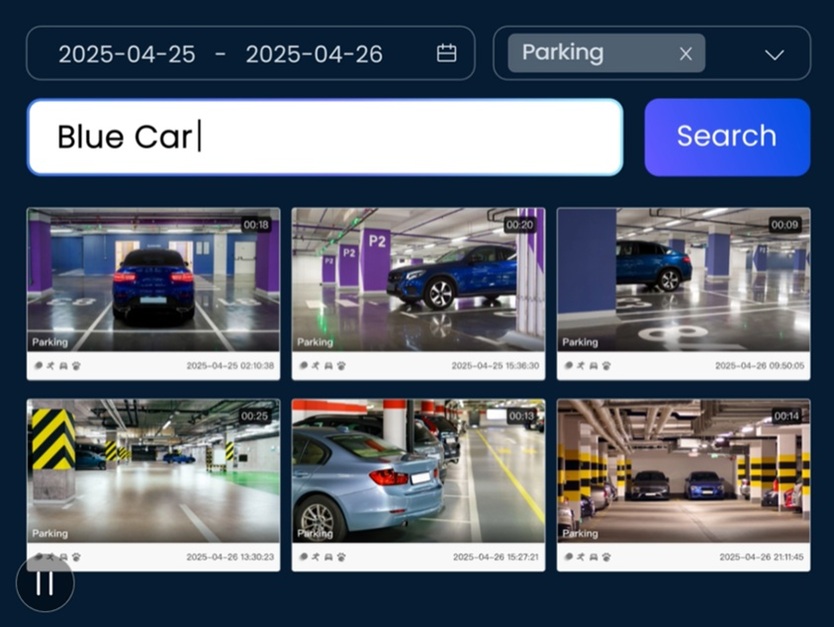Pause playback with the round pause button
The width and height of the screenshot is (834, 627).
tap(45, 583)
